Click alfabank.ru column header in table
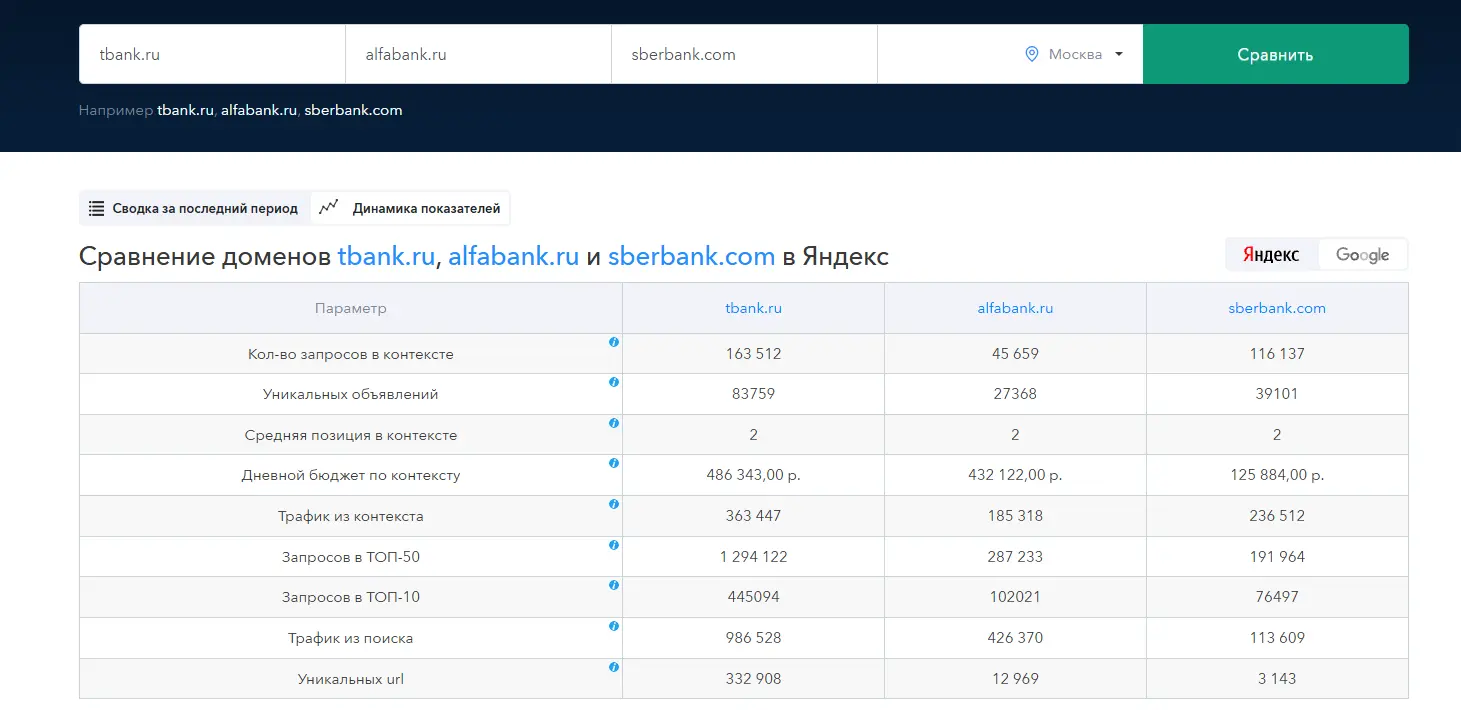 click(x=1015, y=308)
